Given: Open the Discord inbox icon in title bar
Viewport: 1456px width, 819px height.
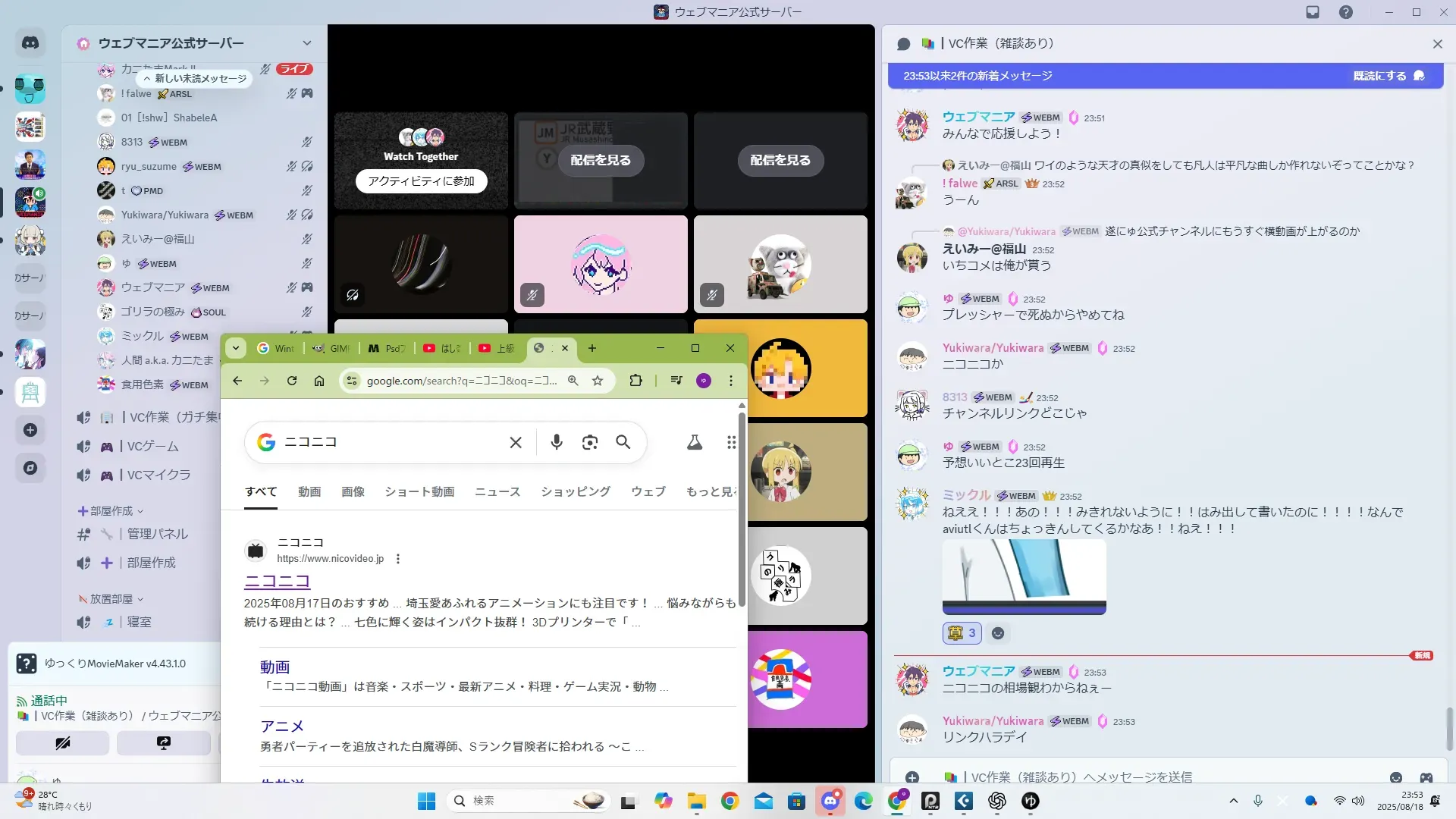Looking at the screenshot, I should [1313, 12].
